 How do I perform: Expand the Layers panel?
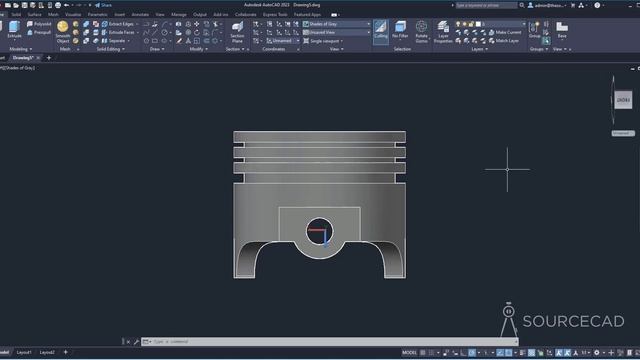tap(480, 49)
